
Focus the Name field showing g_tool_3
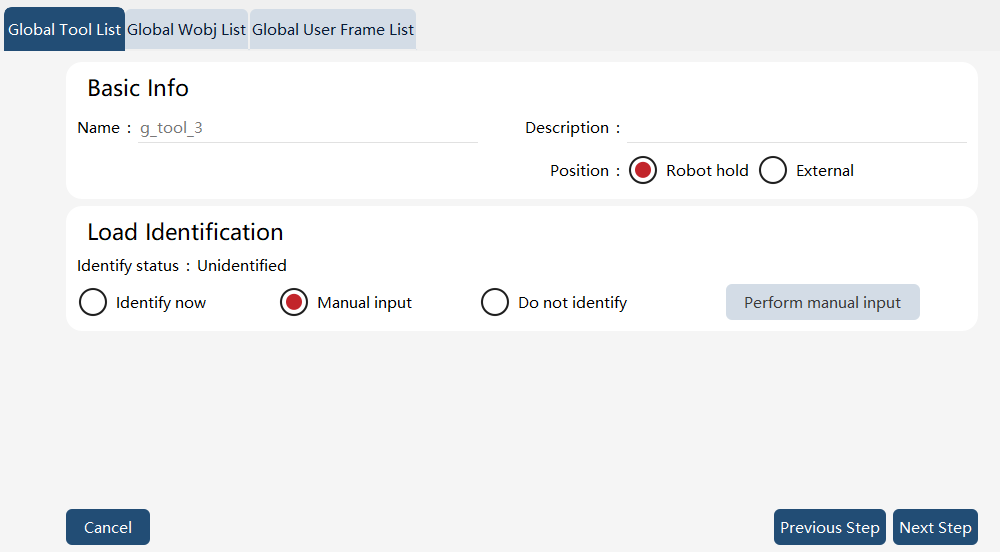pyautogui.click(x=308, y=128)
